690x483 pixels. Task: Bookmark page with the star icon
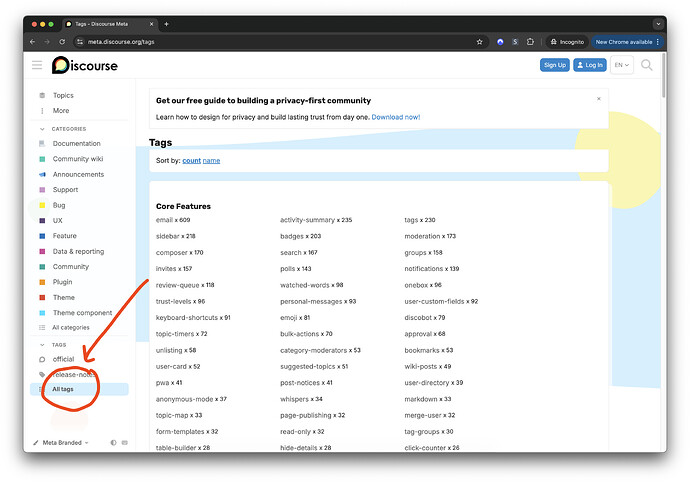[479, 42]
